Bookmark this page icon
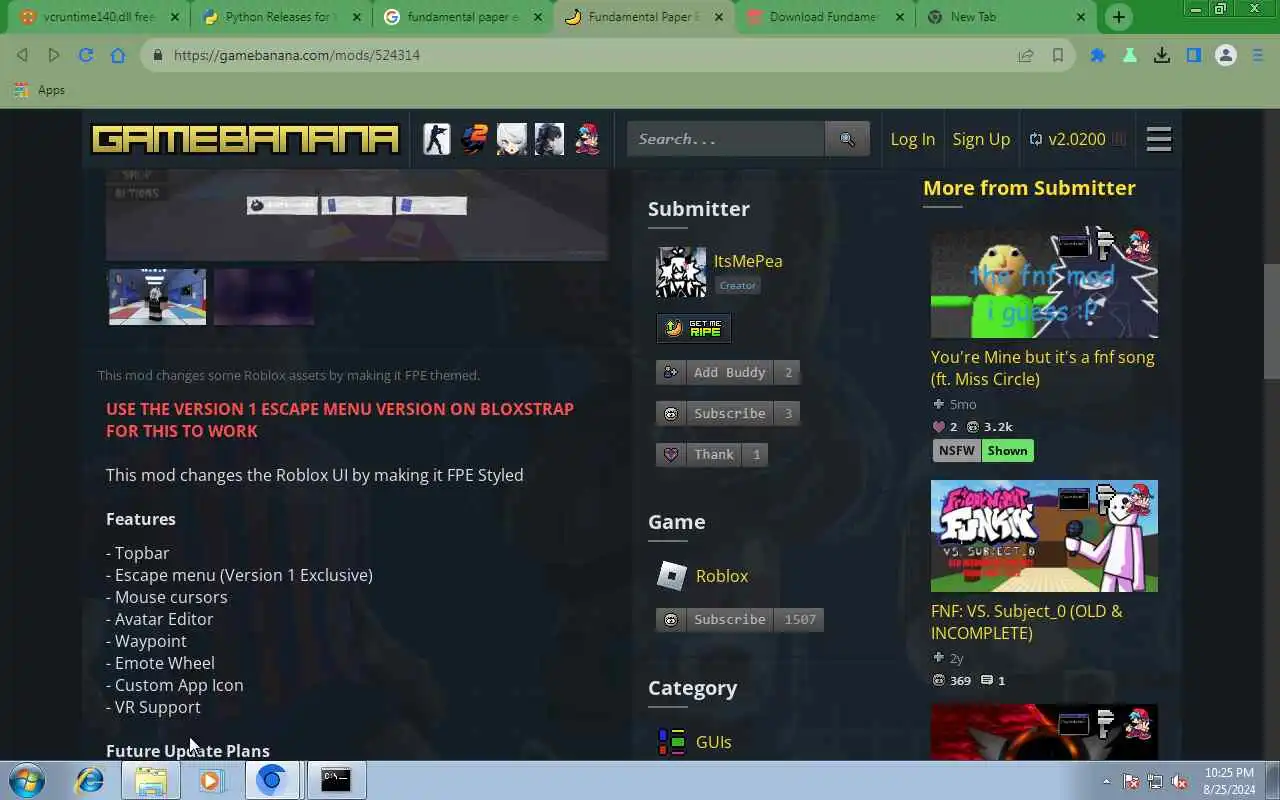Screen dimensions: 1280x800 pos(1058,55)
